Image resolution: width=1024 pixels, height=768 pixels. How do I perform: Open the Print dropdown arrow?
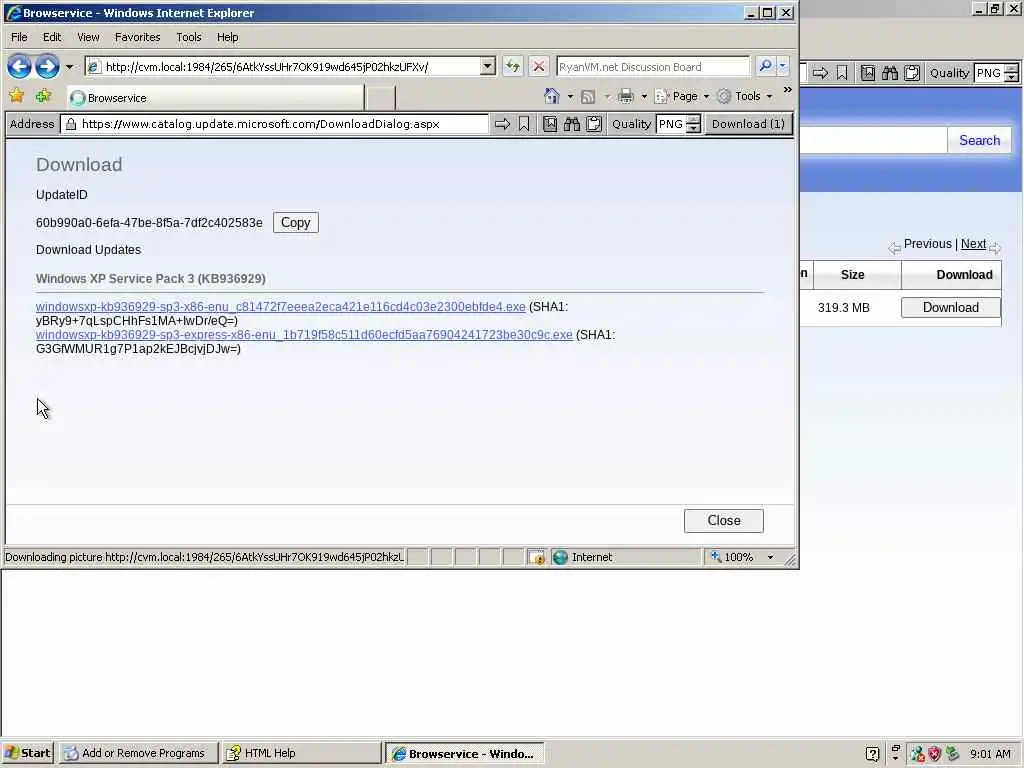pos(644,97)
